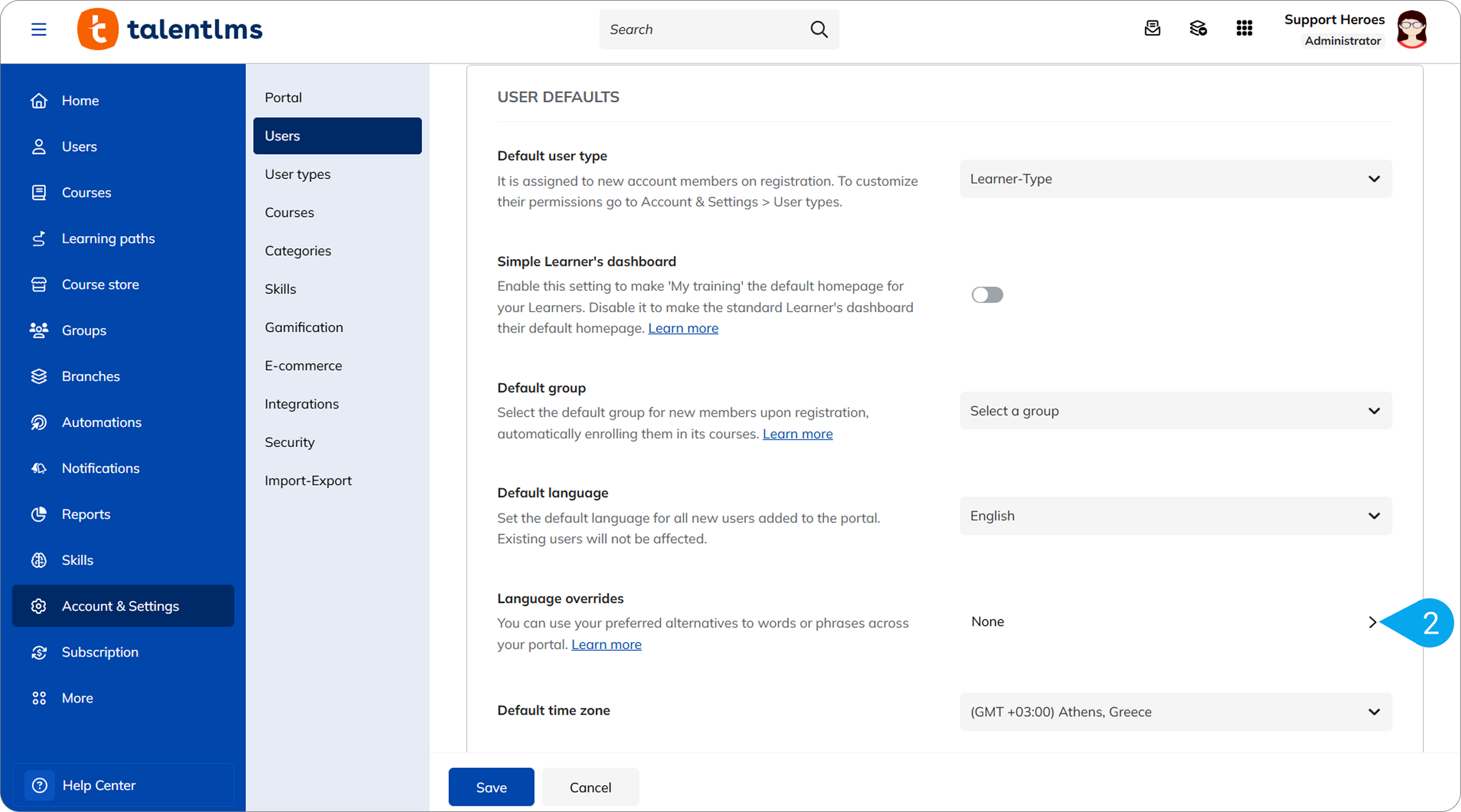The image size is (1461, 812).
Task: Open Reports in main sidebar
Action: pyautogui.click(x=123, y=515)
